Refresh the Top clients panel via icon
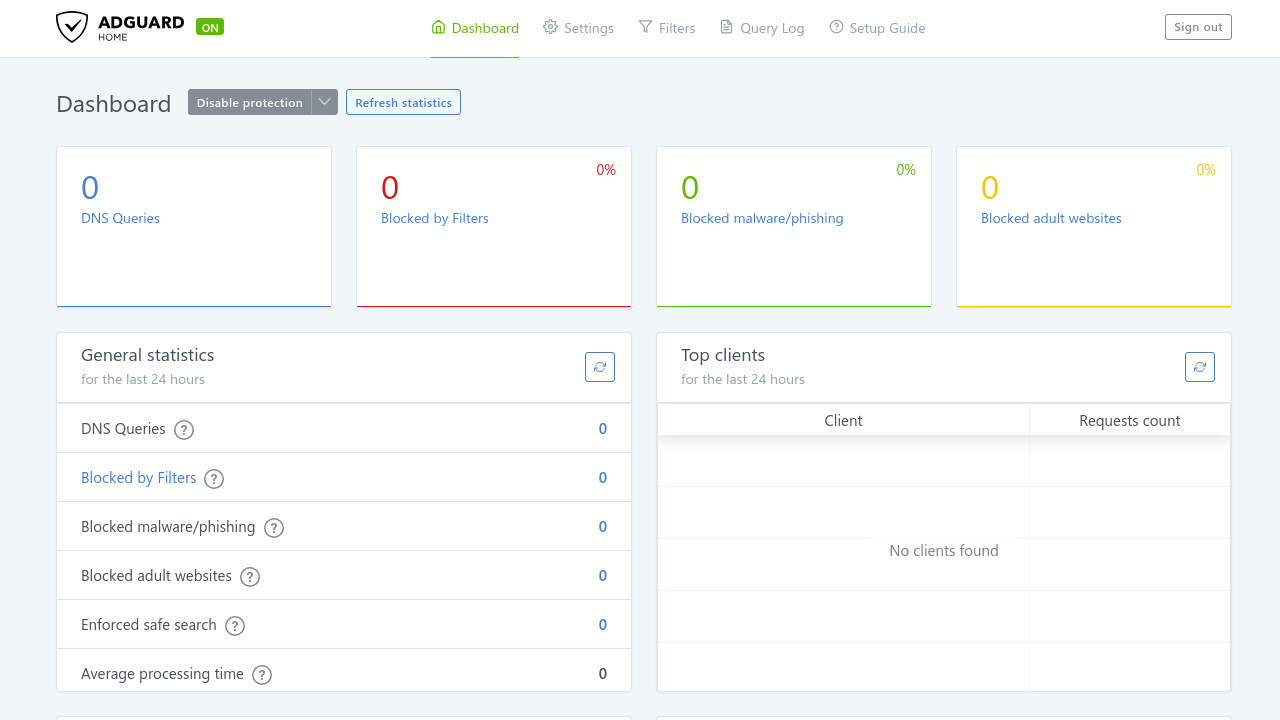 click(1200, 367)
